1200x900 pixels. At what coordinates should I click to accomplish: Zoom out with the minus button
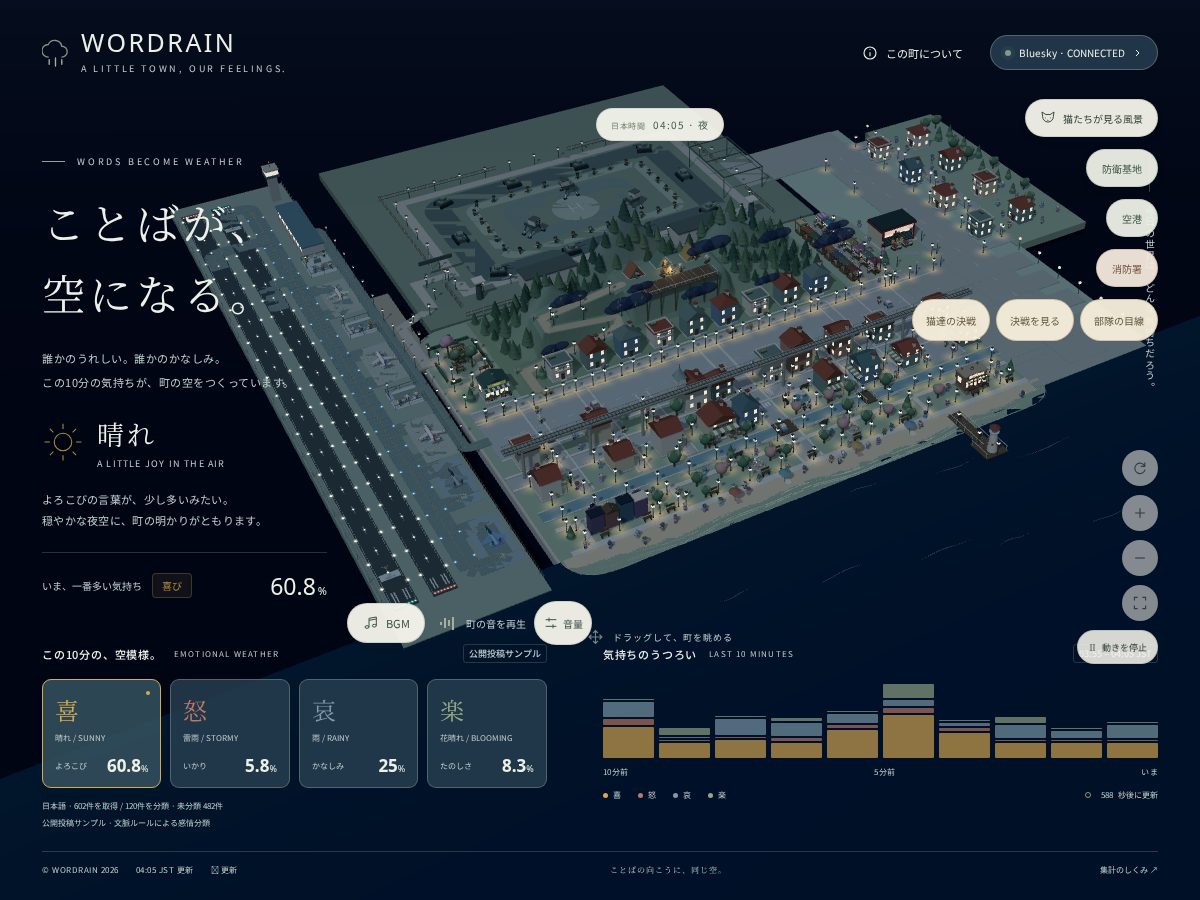point(1139,558)
